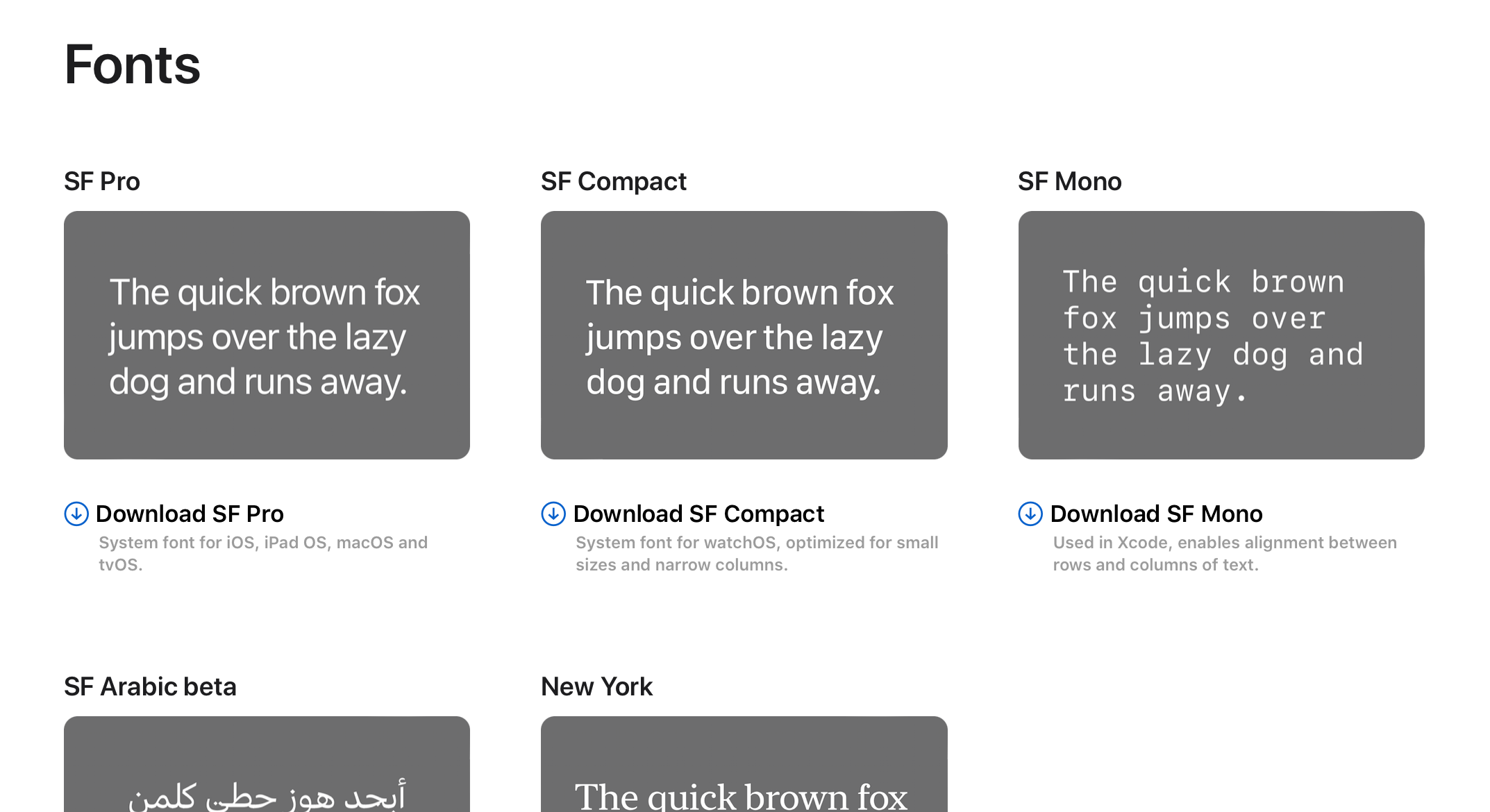Click the SF Mono Xcode description text

(x=1225, y=553)
